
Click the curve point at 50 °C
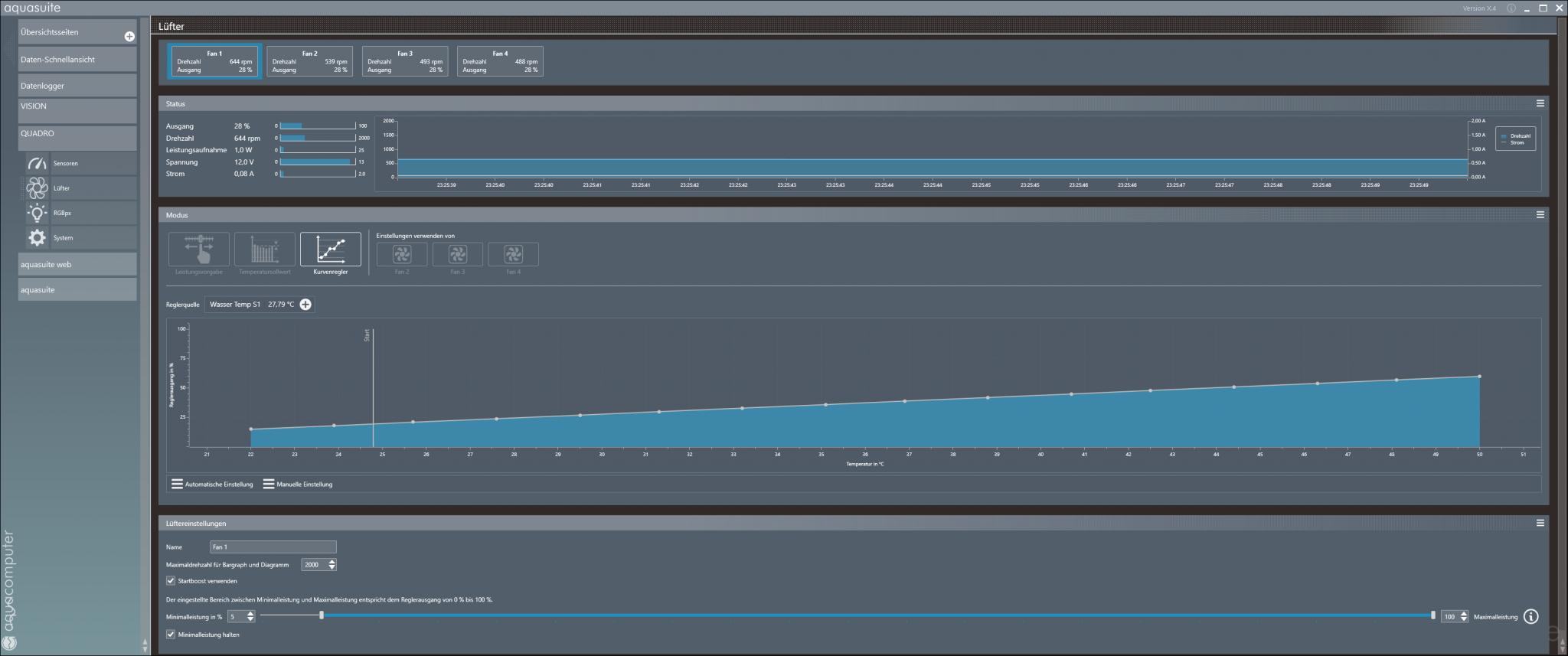[x=1479, y=377]
